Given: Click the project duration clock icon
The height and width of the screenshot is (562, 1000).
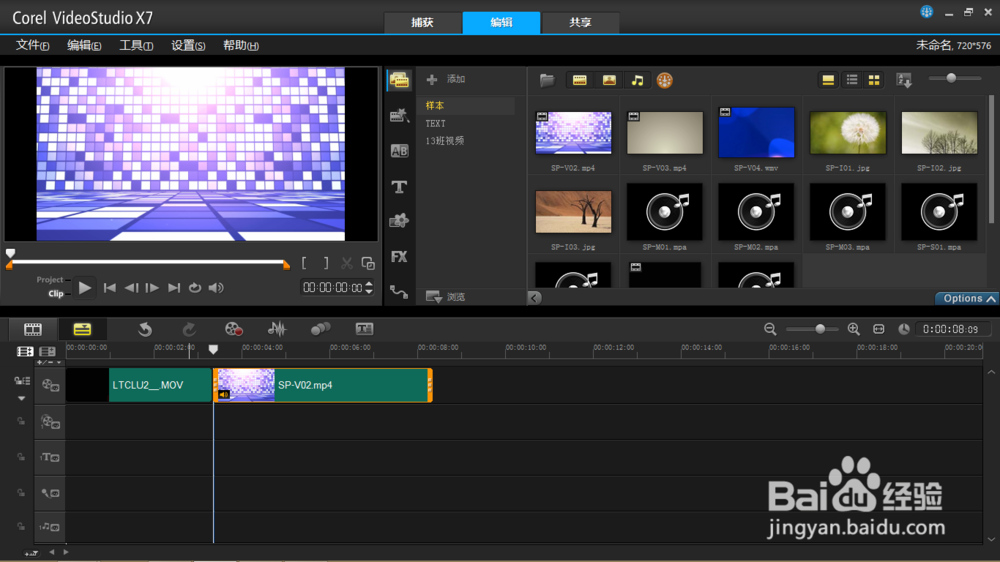Looking at the screenshot, I should (904, 329).
